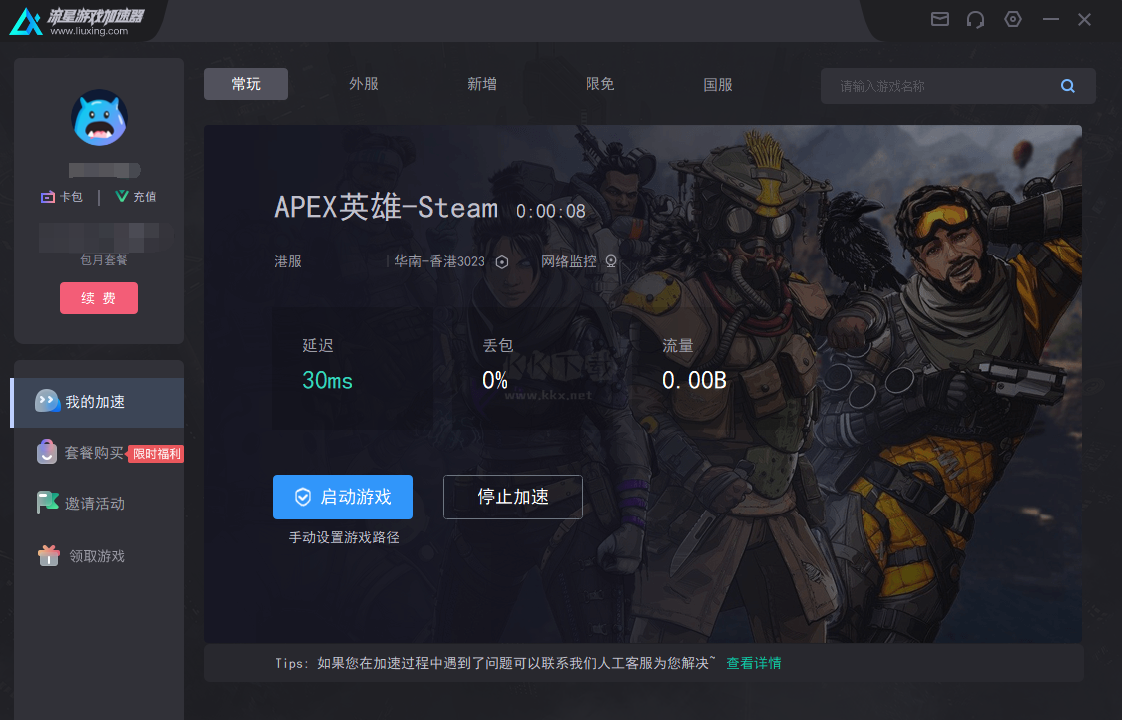Switch to the 国服 tab
Screen dimensions: 1122x720
pyautogui.click(x=718, y=84)
